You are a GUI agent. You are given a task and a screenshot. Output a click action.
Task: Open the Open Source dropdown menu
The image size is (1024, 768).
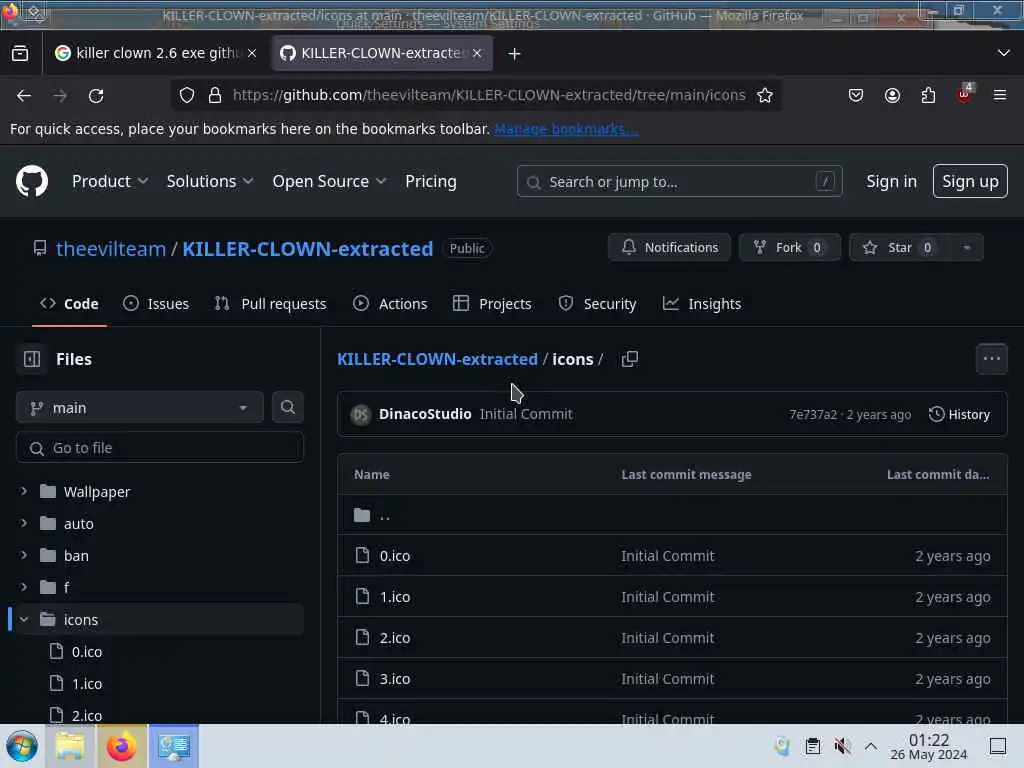329,181
